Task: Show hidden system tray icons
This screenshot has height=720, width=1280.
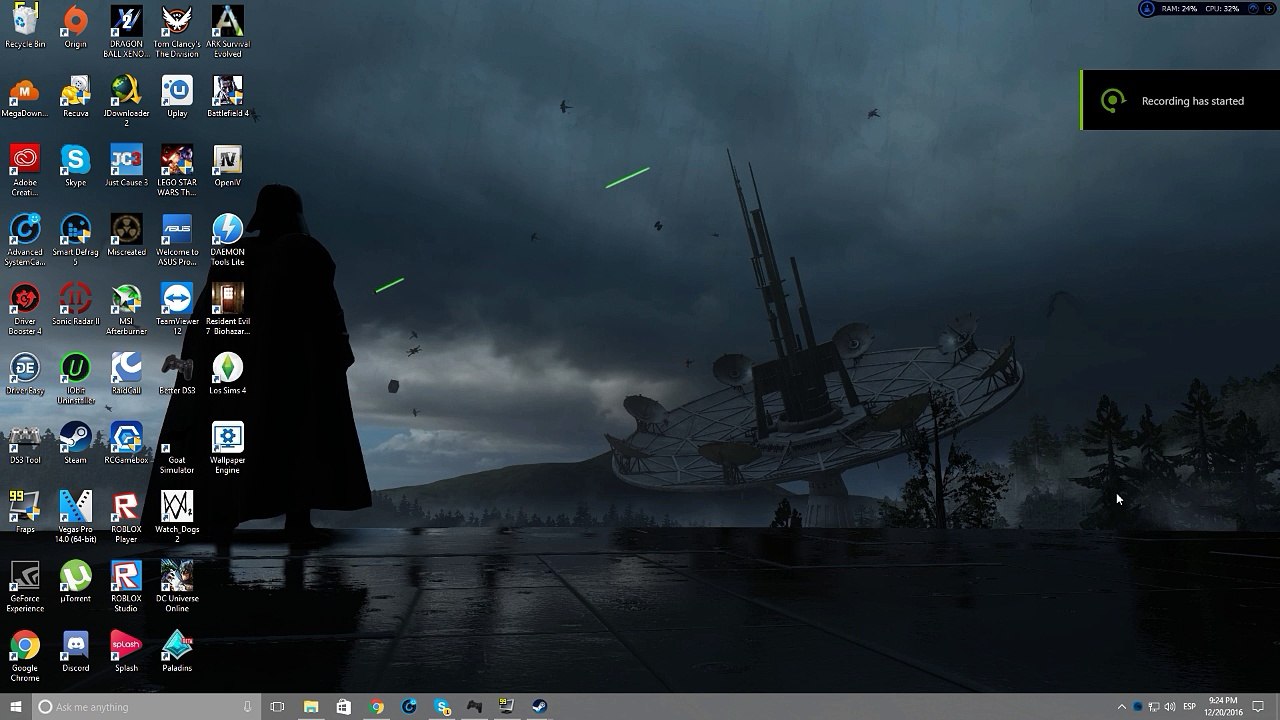Action: [x=1121, y=707]
